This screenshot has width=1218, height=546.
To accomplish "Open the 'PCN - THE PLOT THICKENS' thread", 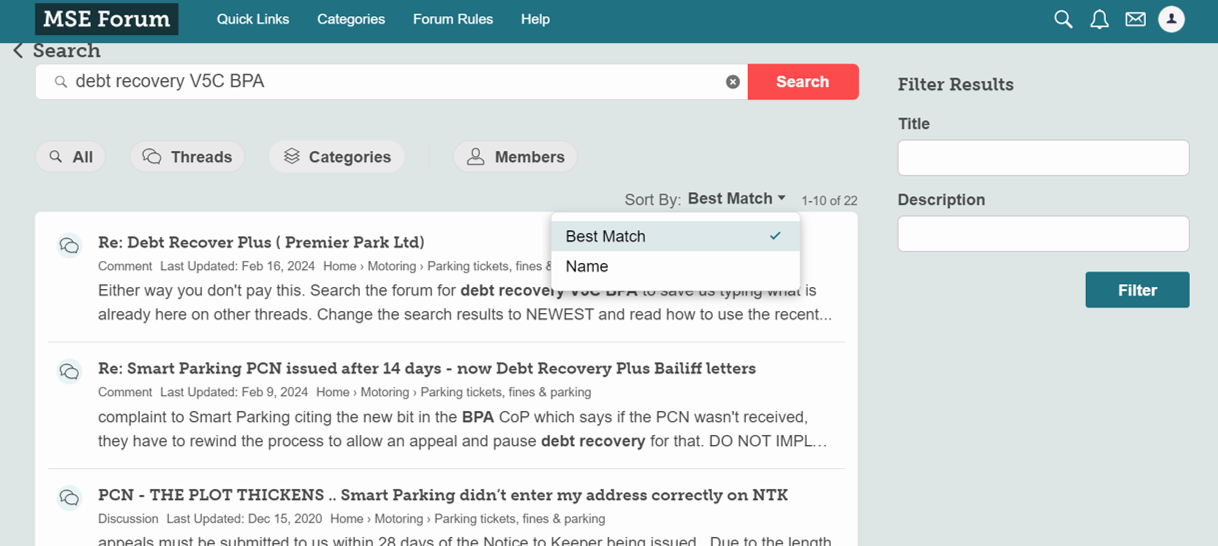I will pos(443,495).
